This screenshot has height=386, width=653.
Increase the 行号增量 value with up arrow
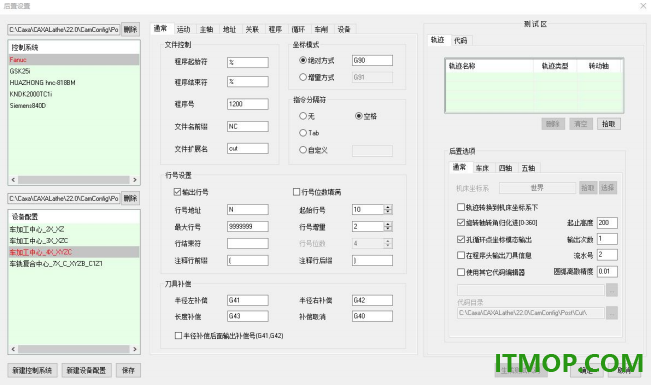pyautogui.click(x=388, y=224)
